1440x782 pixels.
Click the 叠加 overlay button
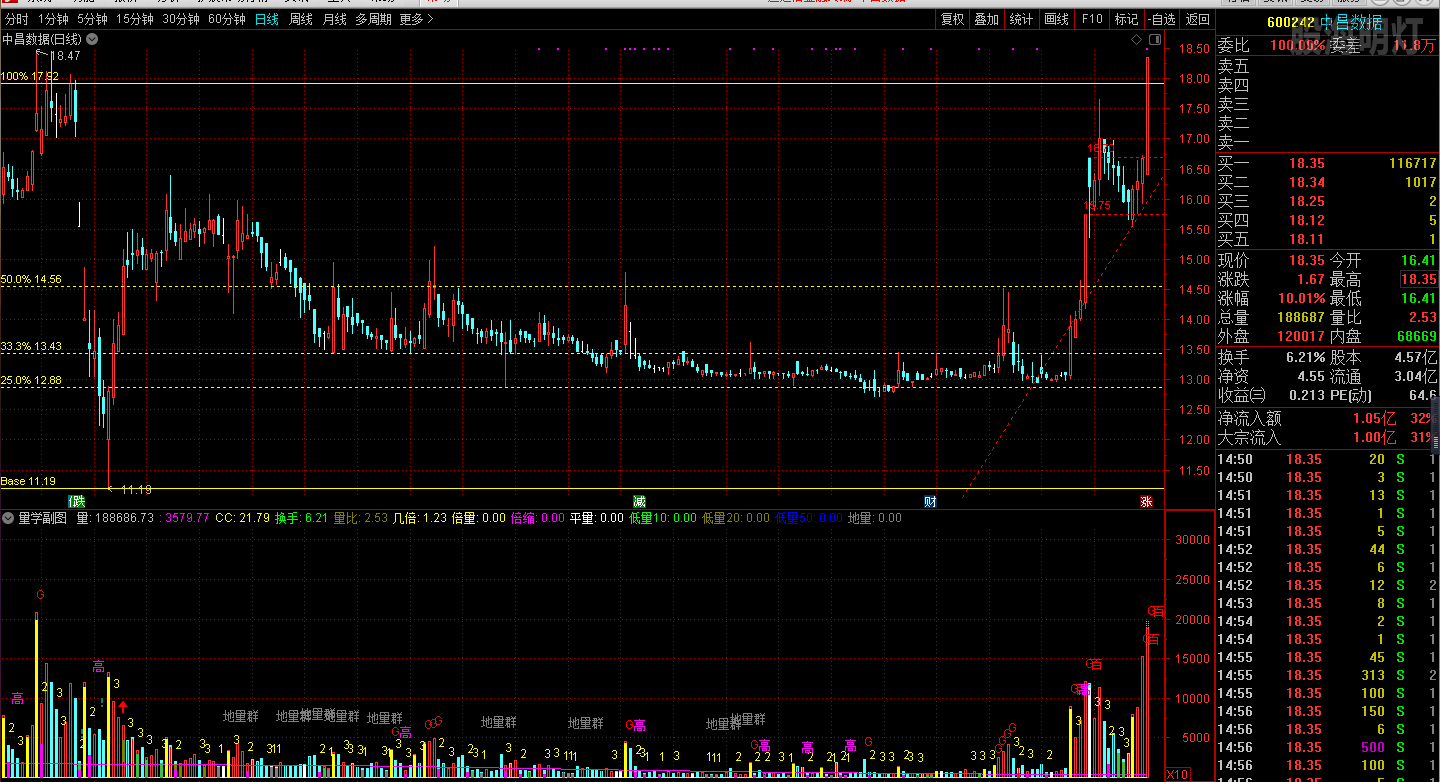(x=987, y=19)
